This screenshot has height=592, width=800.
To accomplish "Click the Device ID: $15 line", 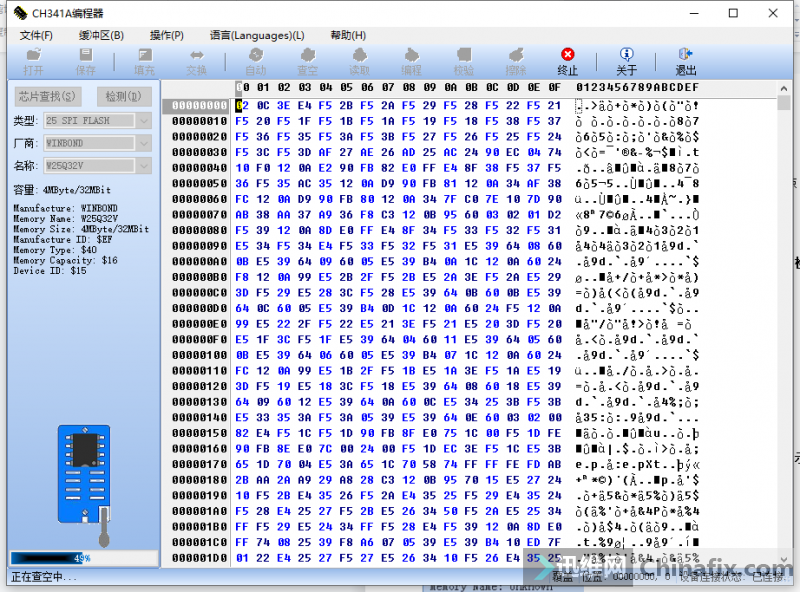I will (x=49, y=270).
